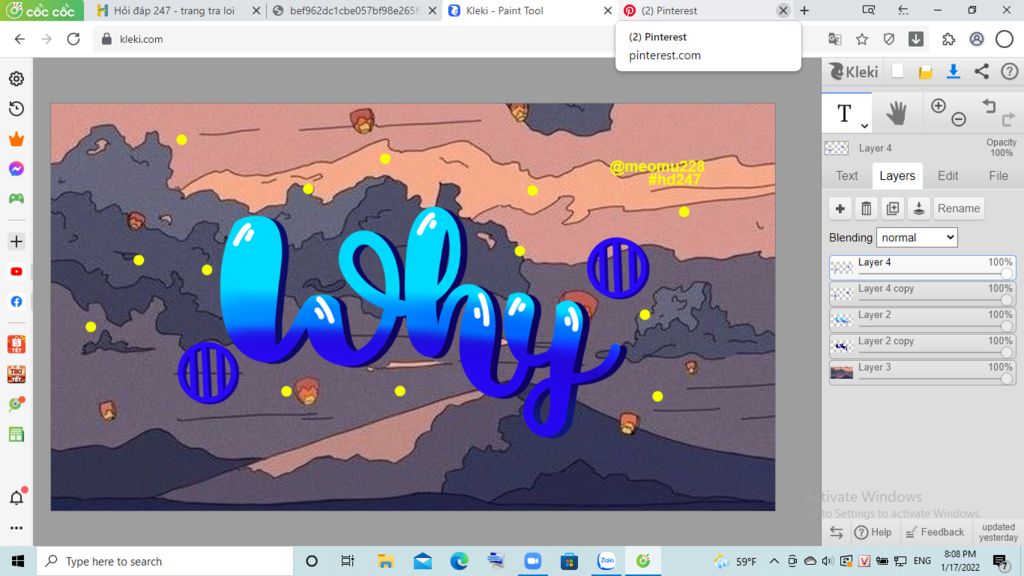This screenshot has width=1024, height=576.
Task: Go back to previous page
Action: pyautogui.click(x=20, y=39)
